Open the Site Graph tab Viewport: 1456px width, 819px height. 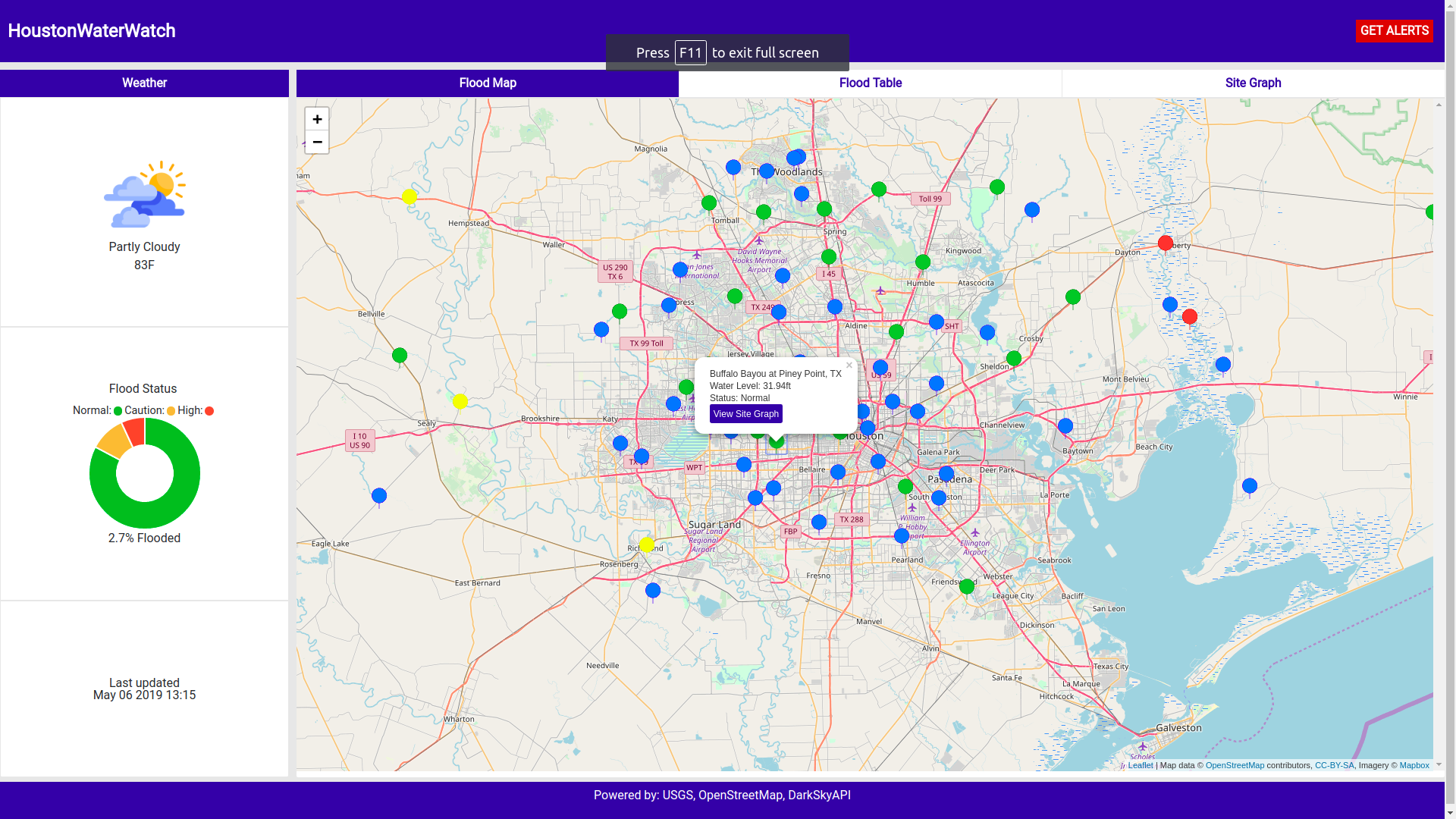[1253, 83]
